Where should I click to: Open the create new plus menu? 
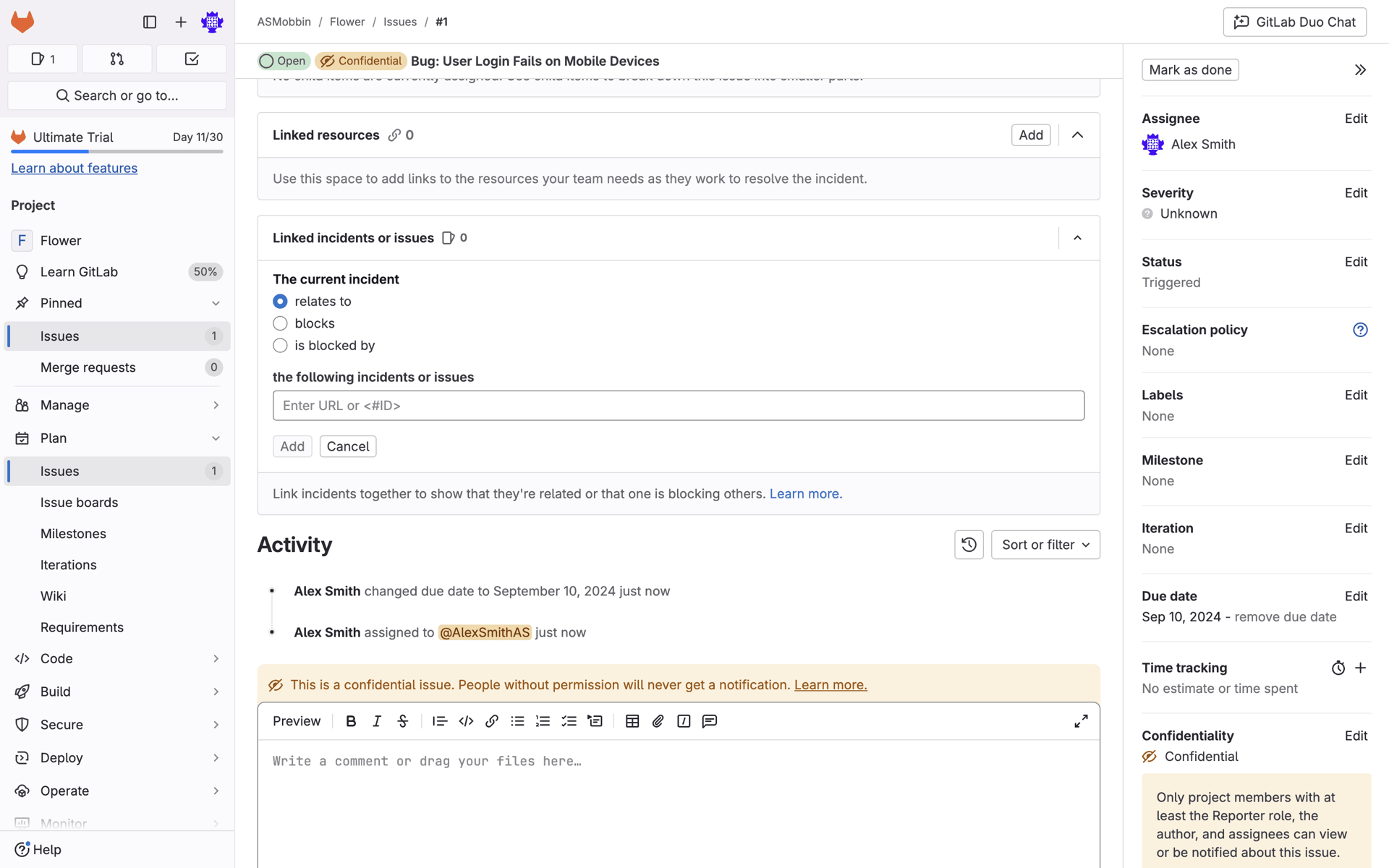(x=181, y=22)
